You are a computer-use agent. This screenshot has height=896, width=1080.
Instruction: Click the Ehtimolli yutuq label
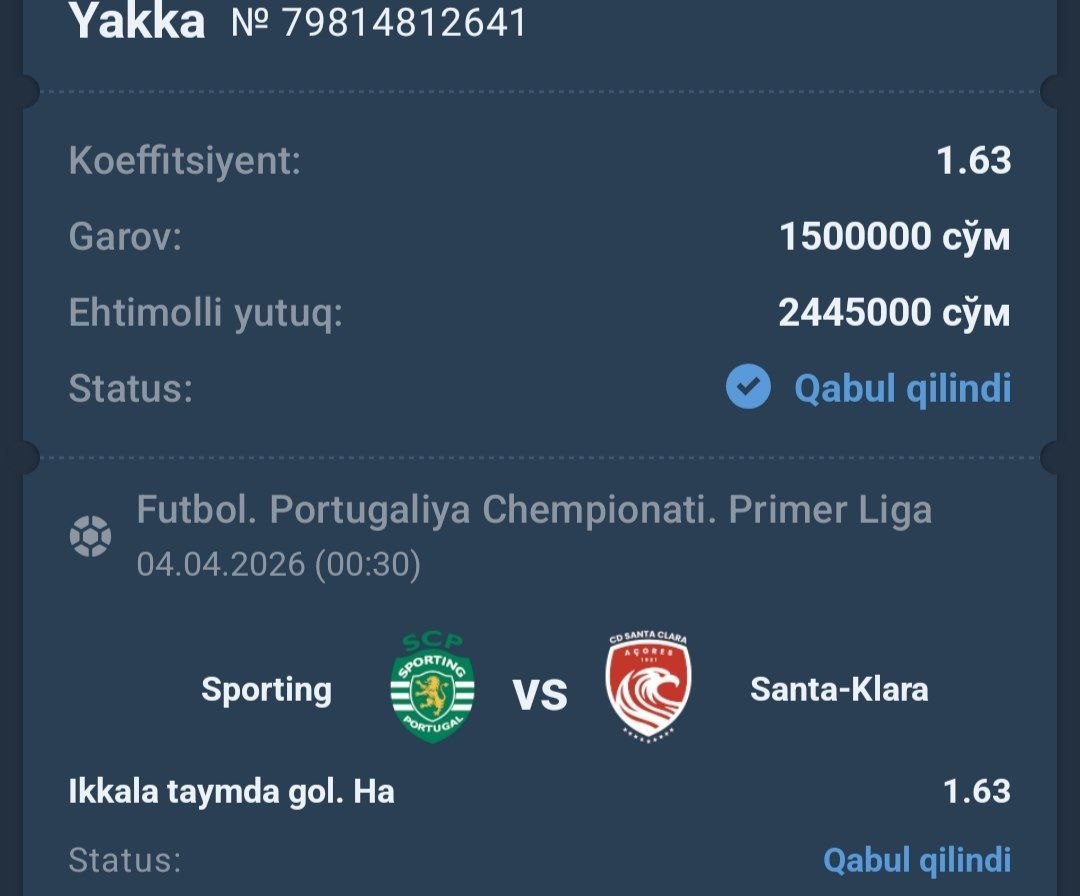[205, 313]
